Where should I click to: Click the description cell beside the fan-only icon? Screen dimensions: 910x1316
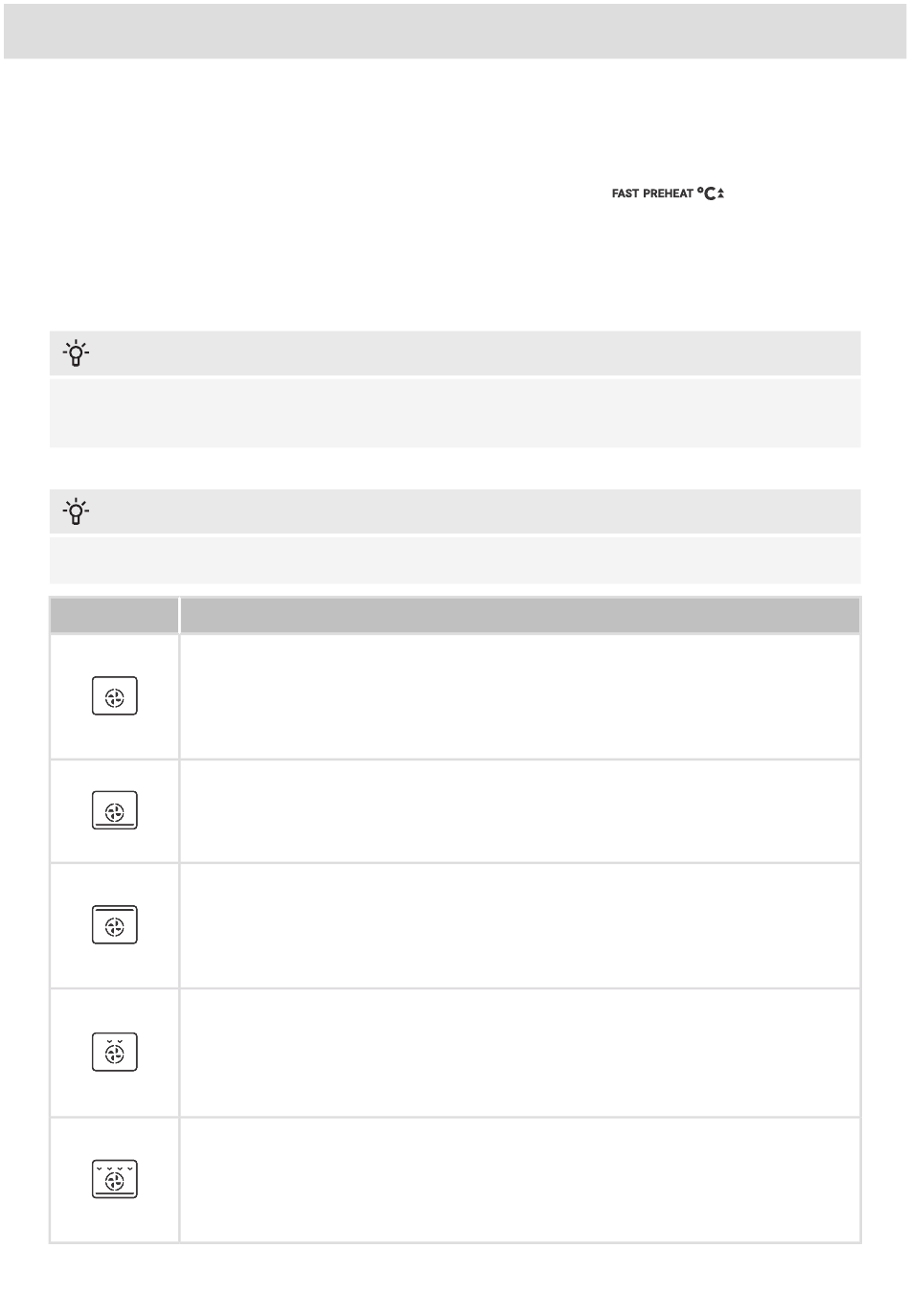(x=520, y=696)
